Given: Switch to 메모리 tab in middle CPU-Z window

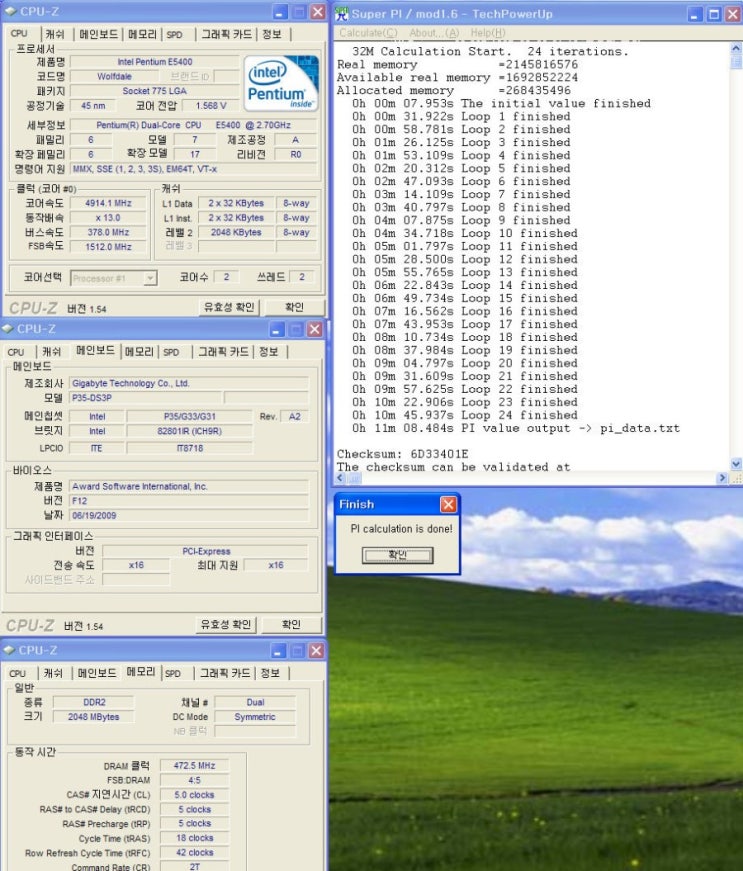Looking at the screenshot, I should pos(139,352).
